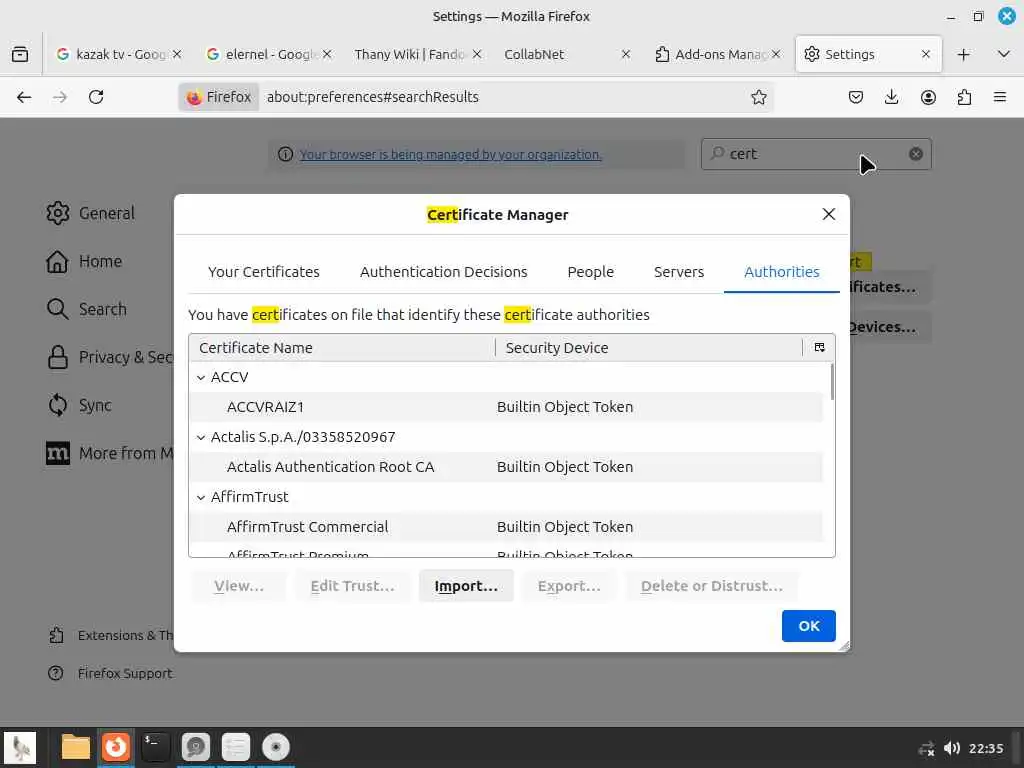Open the disc burner taskbar icon

276,747
